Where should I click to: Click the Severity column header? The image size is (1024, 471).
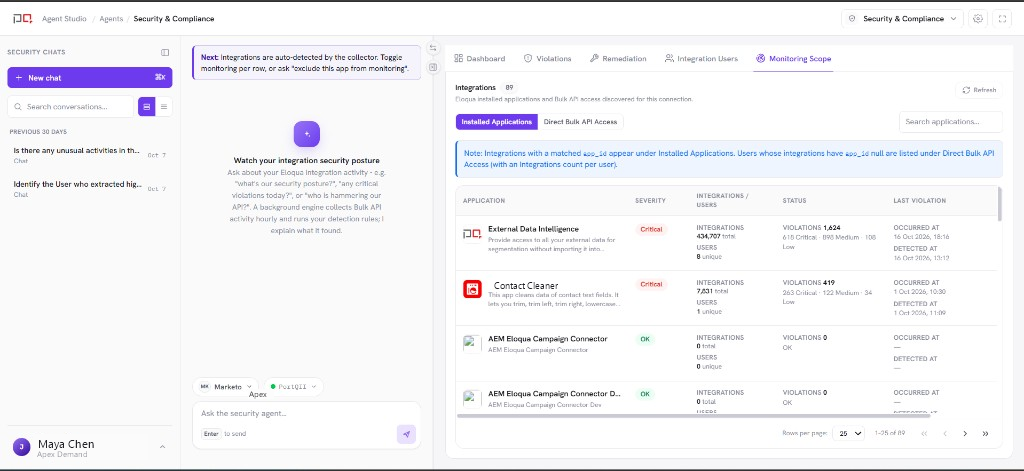pos(650,201)
